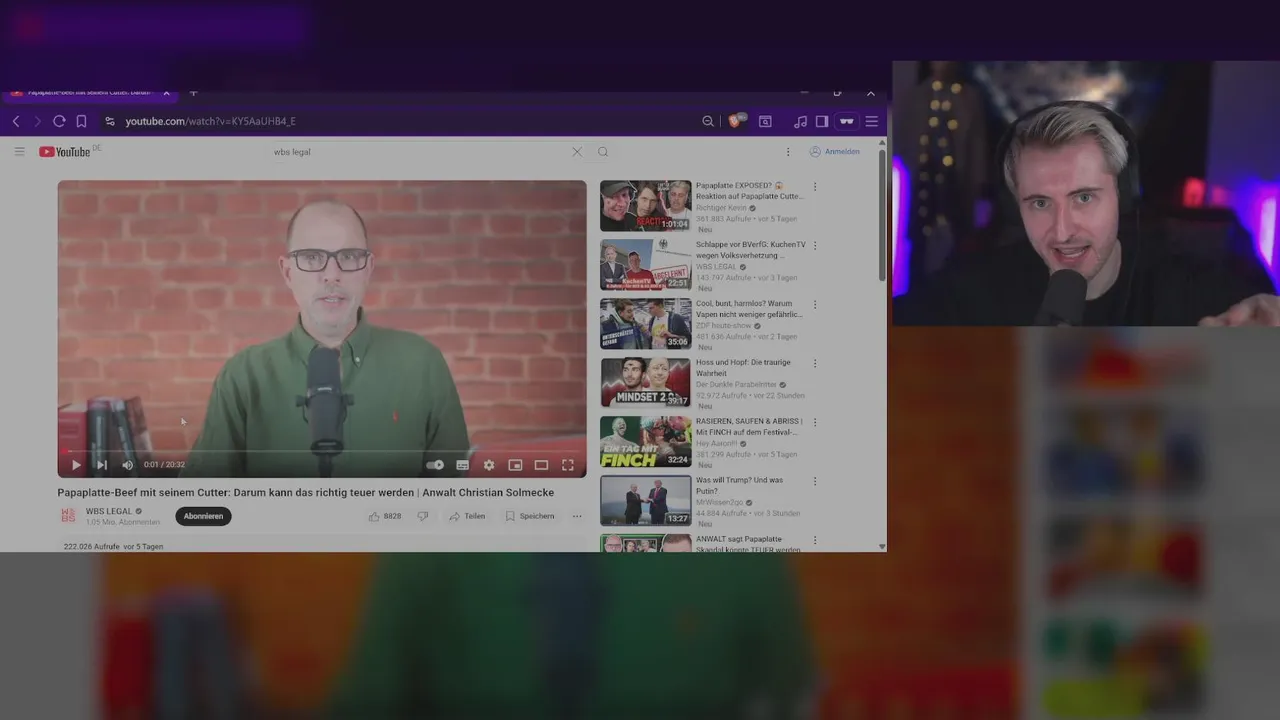This screenshot has height=720, width=1280.
Task: Toggle the autoplay switch in player
Action: tap(435, 465)
